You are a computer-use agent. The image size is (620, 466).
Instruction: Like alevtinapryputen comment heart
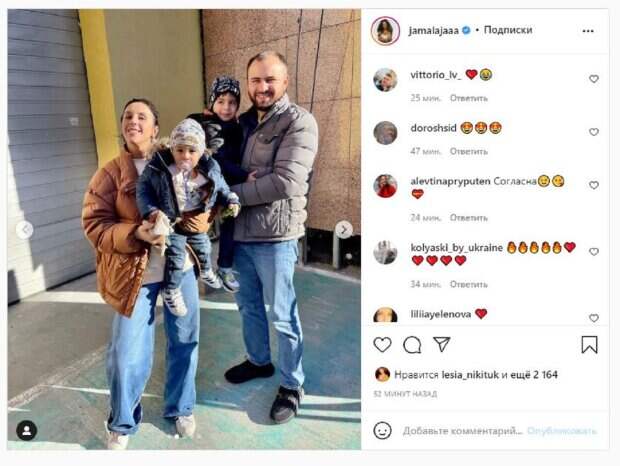[x=594, y=185]
